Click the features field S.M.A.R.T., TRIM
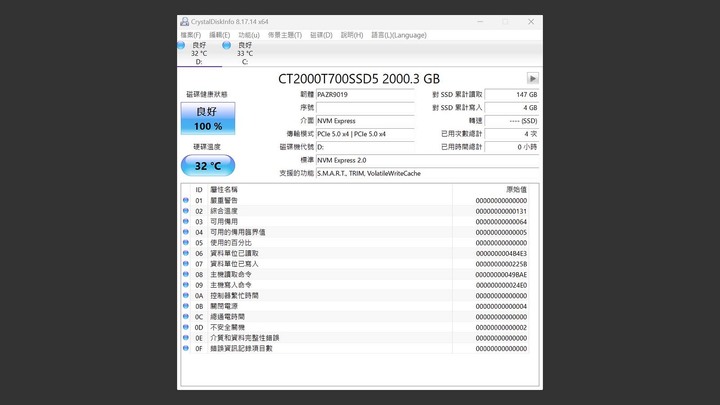Viewport: 720px width, 405px height. click(428, 173)
